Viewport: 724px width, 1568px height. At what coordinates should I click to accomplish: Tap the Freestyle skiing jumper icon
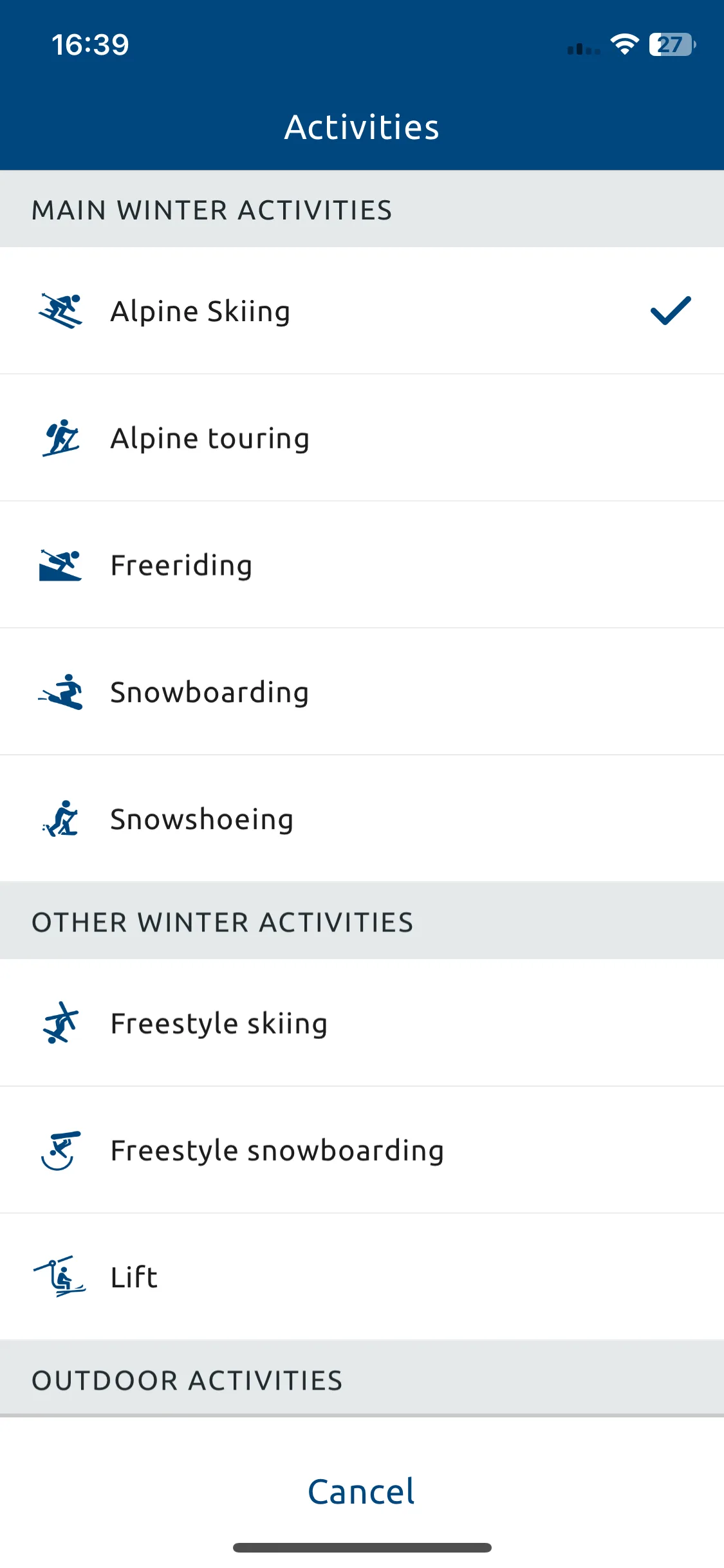(60, 1023)
